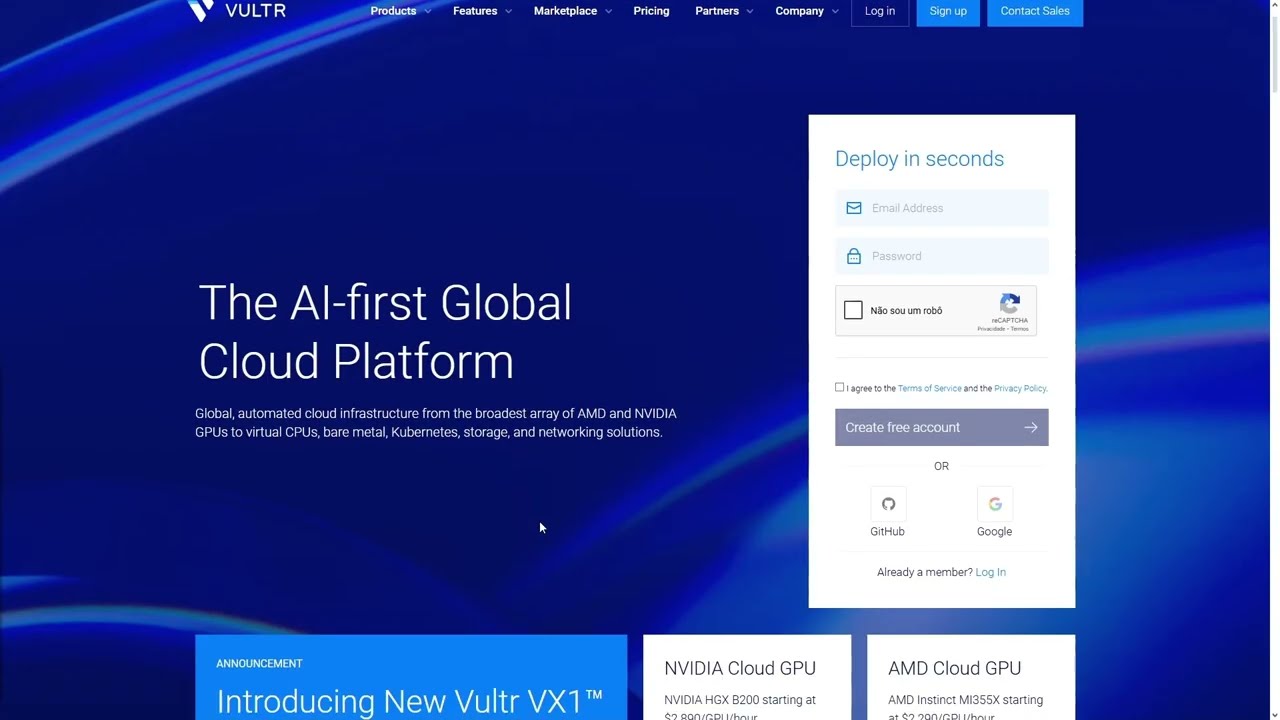Tick the Terms of Service agreement checkbox

click(x=840, y=387)
